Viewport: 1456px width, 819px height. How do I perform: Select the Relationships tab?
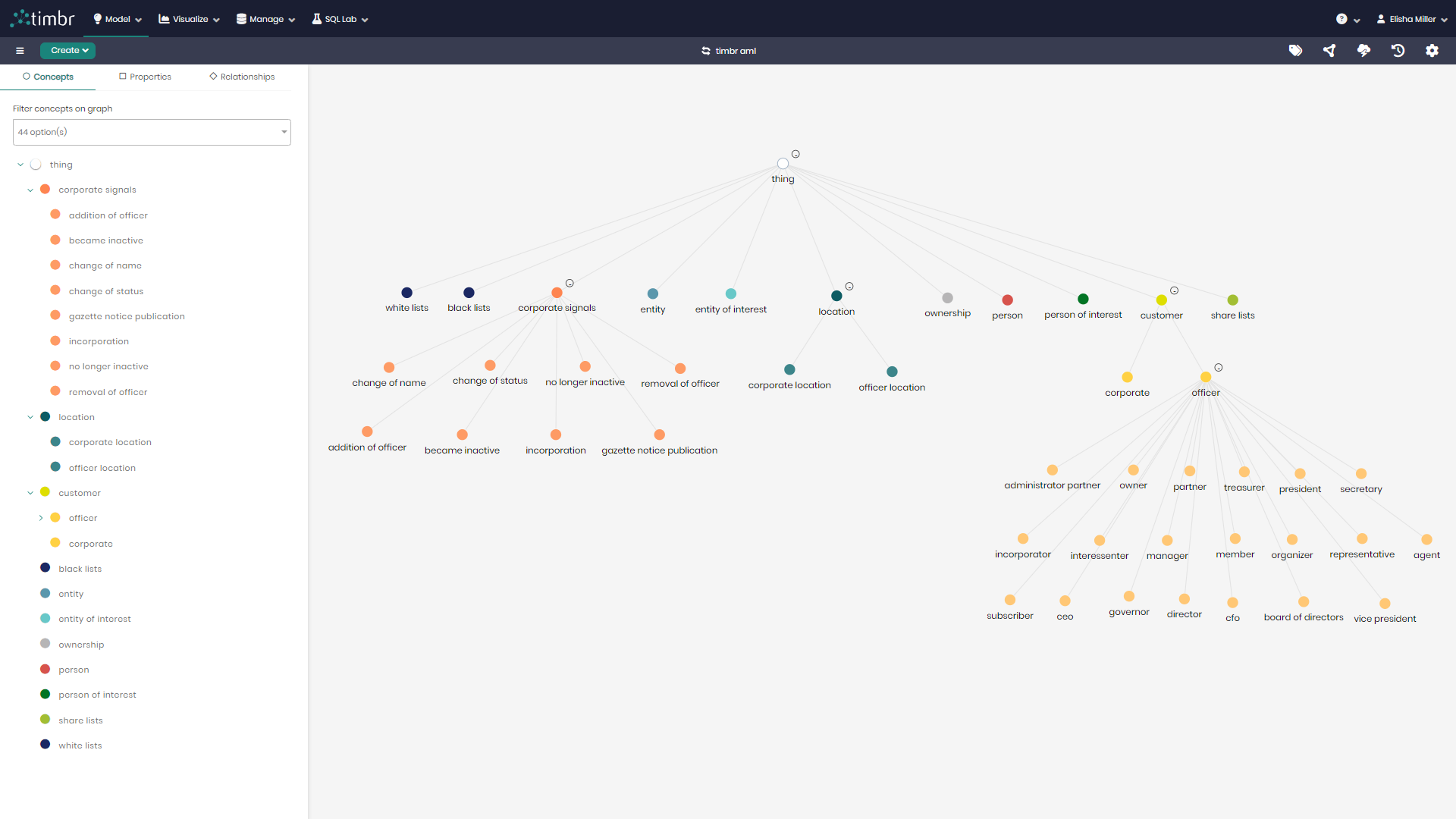pyautogui.click(x=246, y=76)
